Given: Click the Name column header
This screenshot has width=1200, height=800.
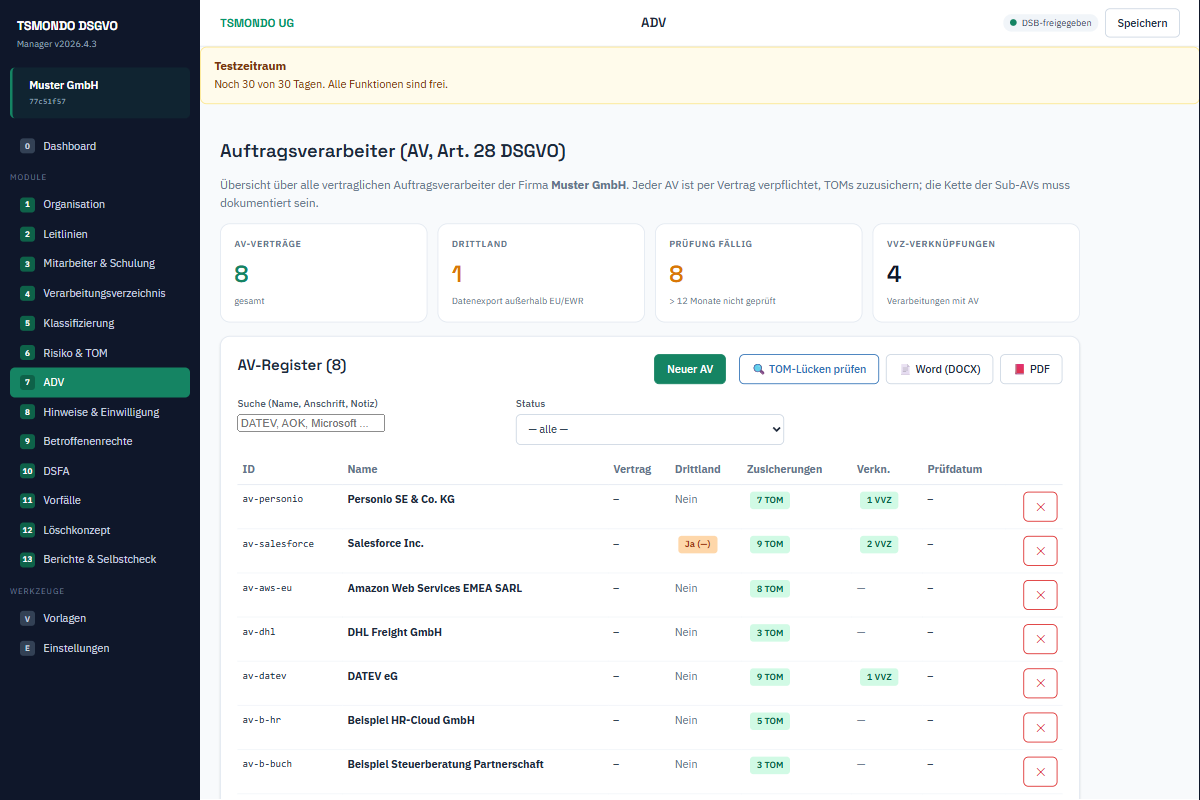Looking at the screenshot, I should coord(362,469).
